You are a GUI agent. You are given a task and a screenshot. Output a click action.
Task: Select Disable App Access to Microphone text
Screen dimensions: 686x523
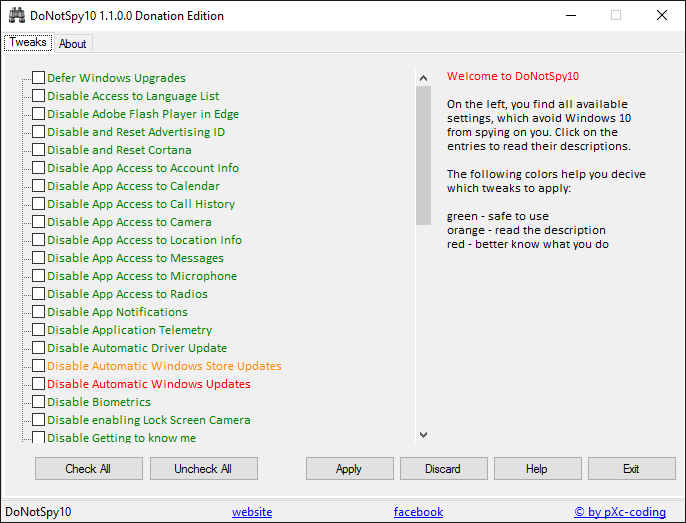tap(142, 276)
